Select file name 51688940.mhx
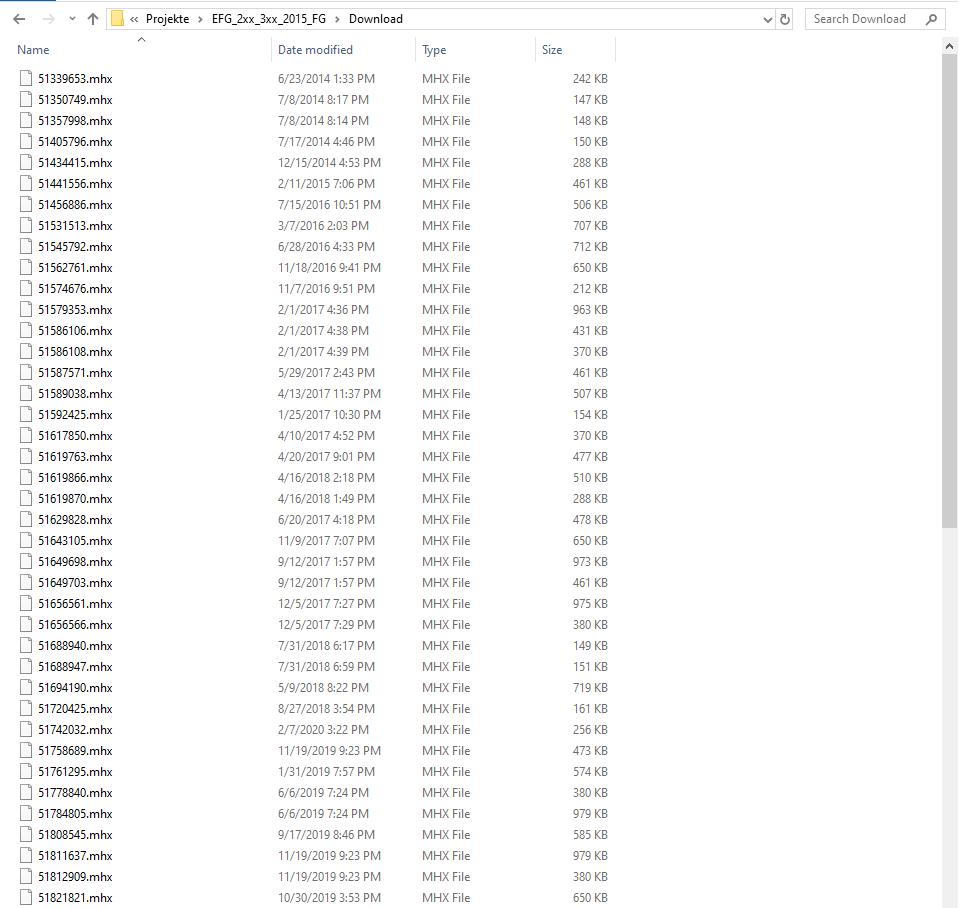This screenshot has height=908, width=959. point(75,646)
